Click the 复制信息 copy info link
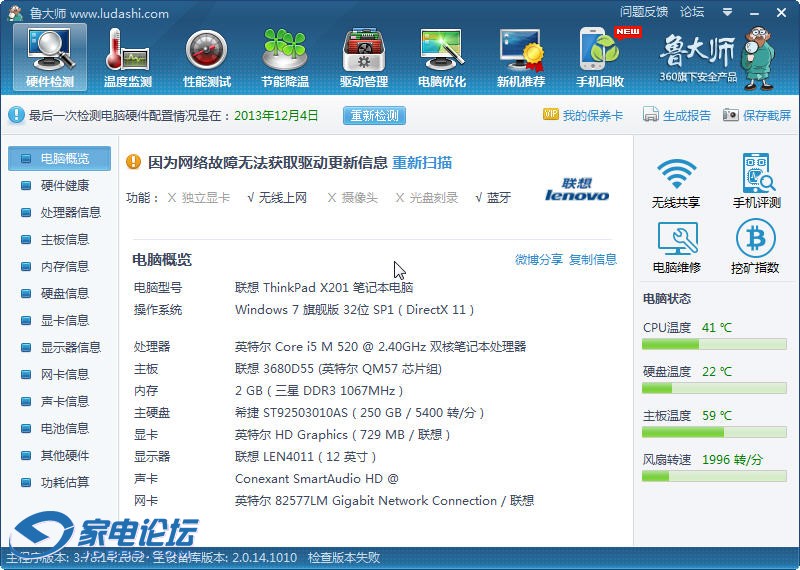Image resolution: width=800 pixels, height=570 pixels. 593,260
